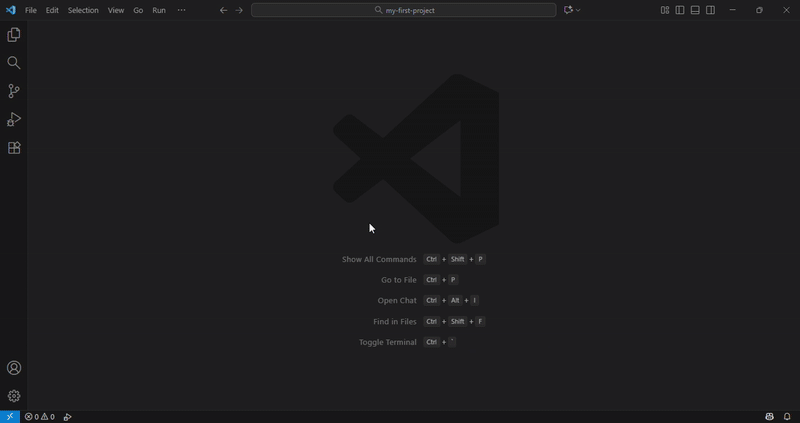Image resolution: width=800 pixels, height=423 pixels.
Task: Open the Source Control view
Action: pyautogui.click(x=14, y=91)
